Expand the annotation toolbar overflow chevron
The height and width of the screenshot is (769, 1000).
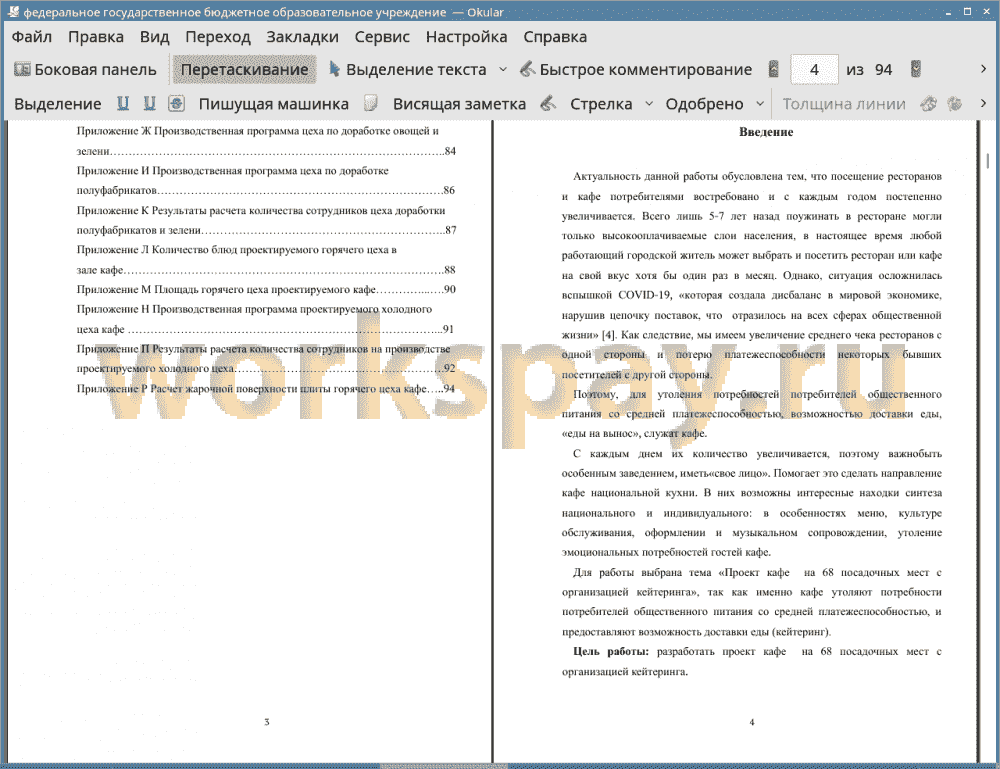(983, 103)
